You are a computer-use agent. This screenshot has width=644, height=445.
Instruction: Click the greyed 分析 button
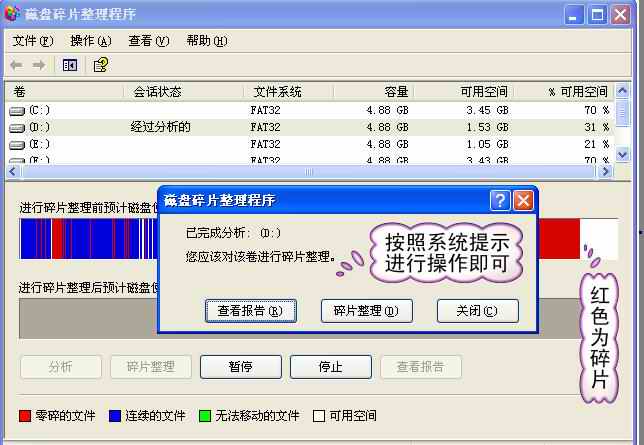[x=61, y=367]
